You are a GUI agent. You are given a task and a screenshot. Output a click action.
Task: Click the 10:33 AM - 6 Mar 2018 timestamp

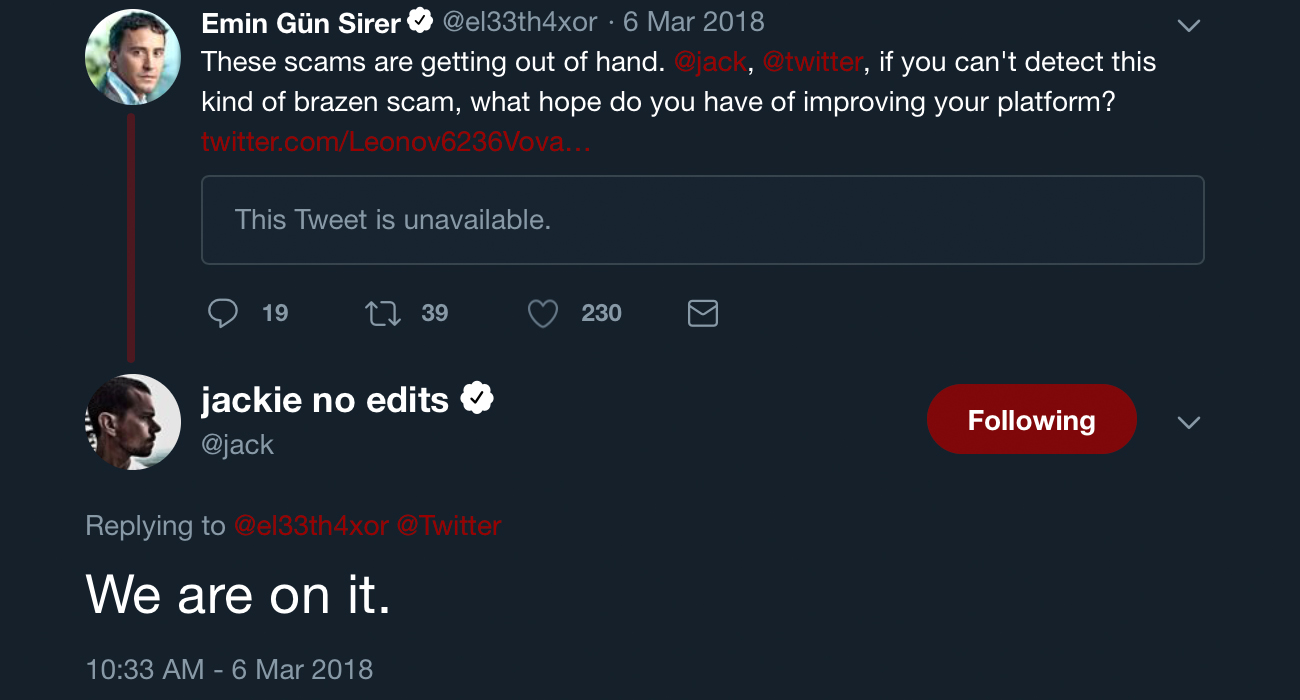230,669
